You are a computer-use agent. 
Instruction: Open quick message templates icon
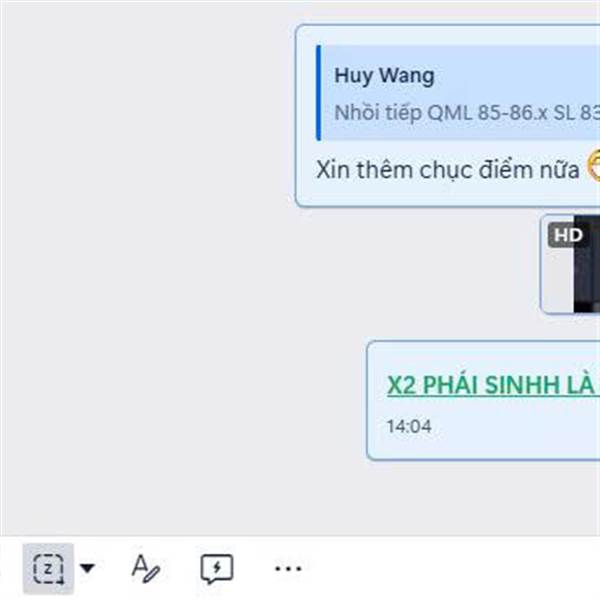(x=217, y=569)
